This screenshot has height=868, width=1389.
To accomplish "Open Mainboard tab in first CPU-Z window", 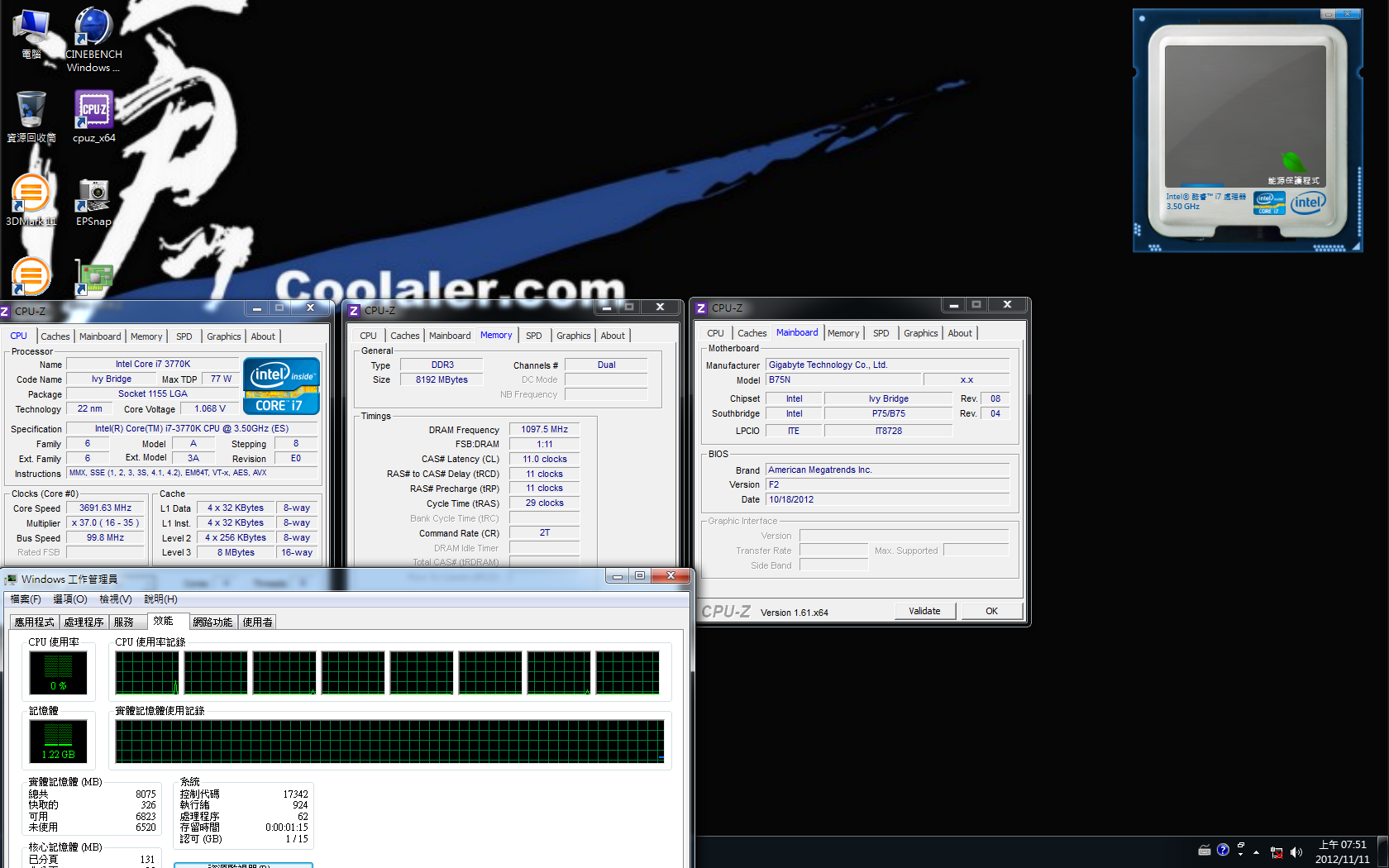I will coord(100,336).
